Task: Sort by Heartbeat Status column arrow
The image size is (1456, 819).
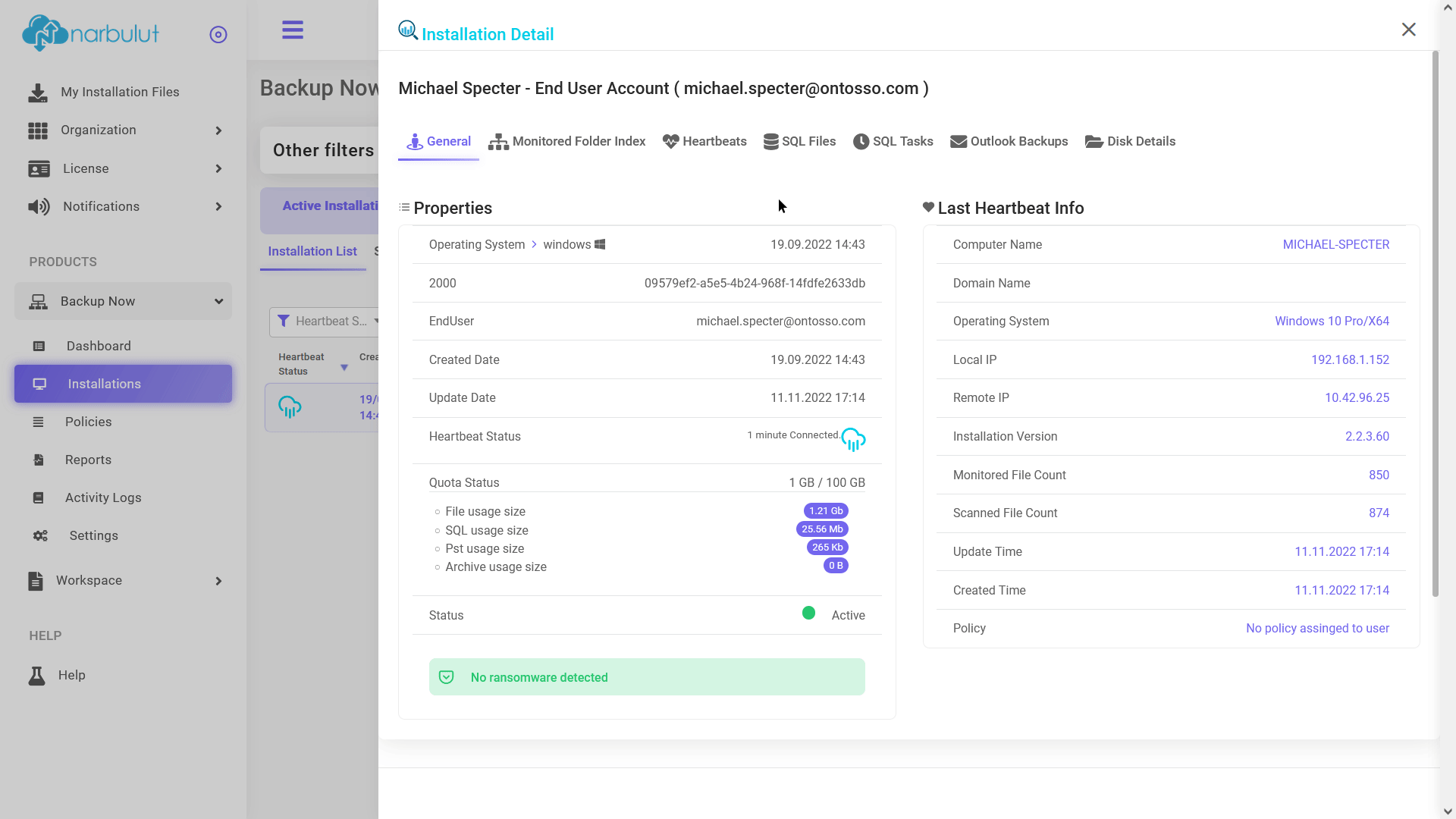Action: tap(344, 368)
